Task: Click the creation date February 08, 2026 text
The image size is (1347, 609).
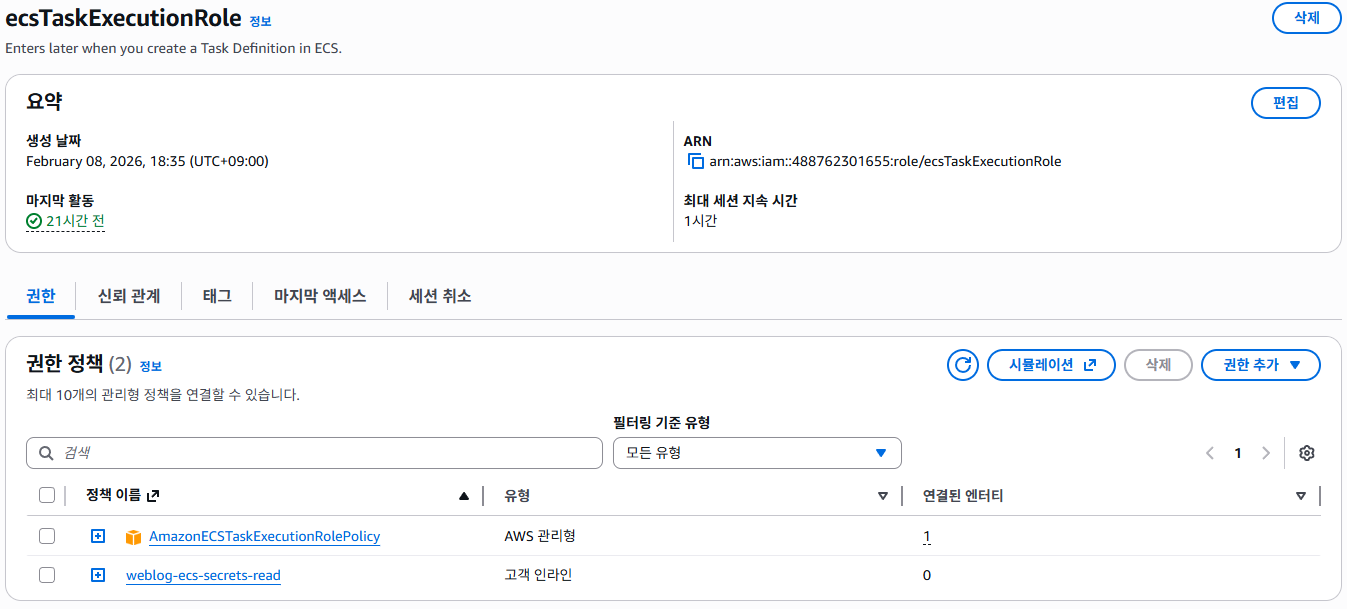Action: pyautogui.click(x=147, y=161)
